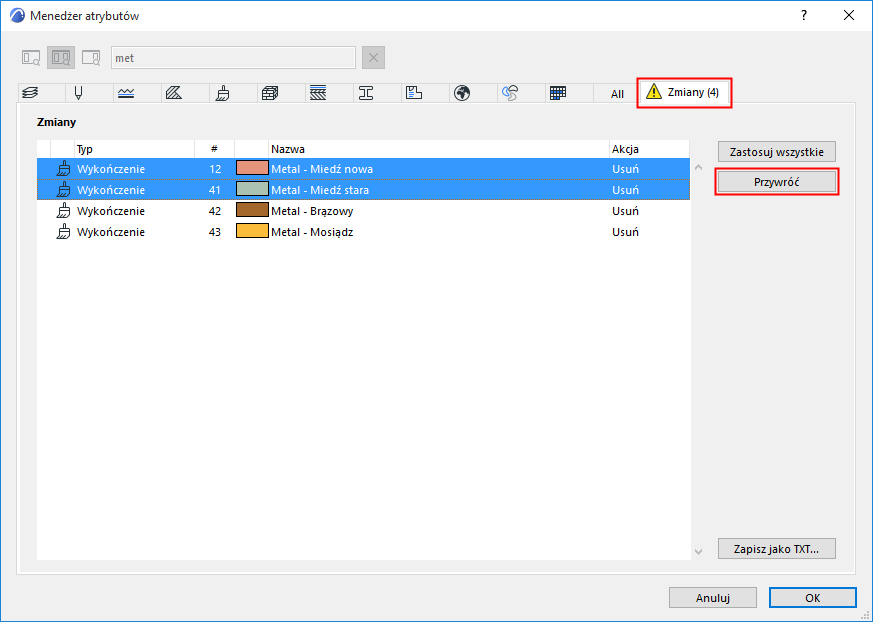Sort by the Nazwa column header
This screenshot has height=622, width=873.
pos(439,149)
